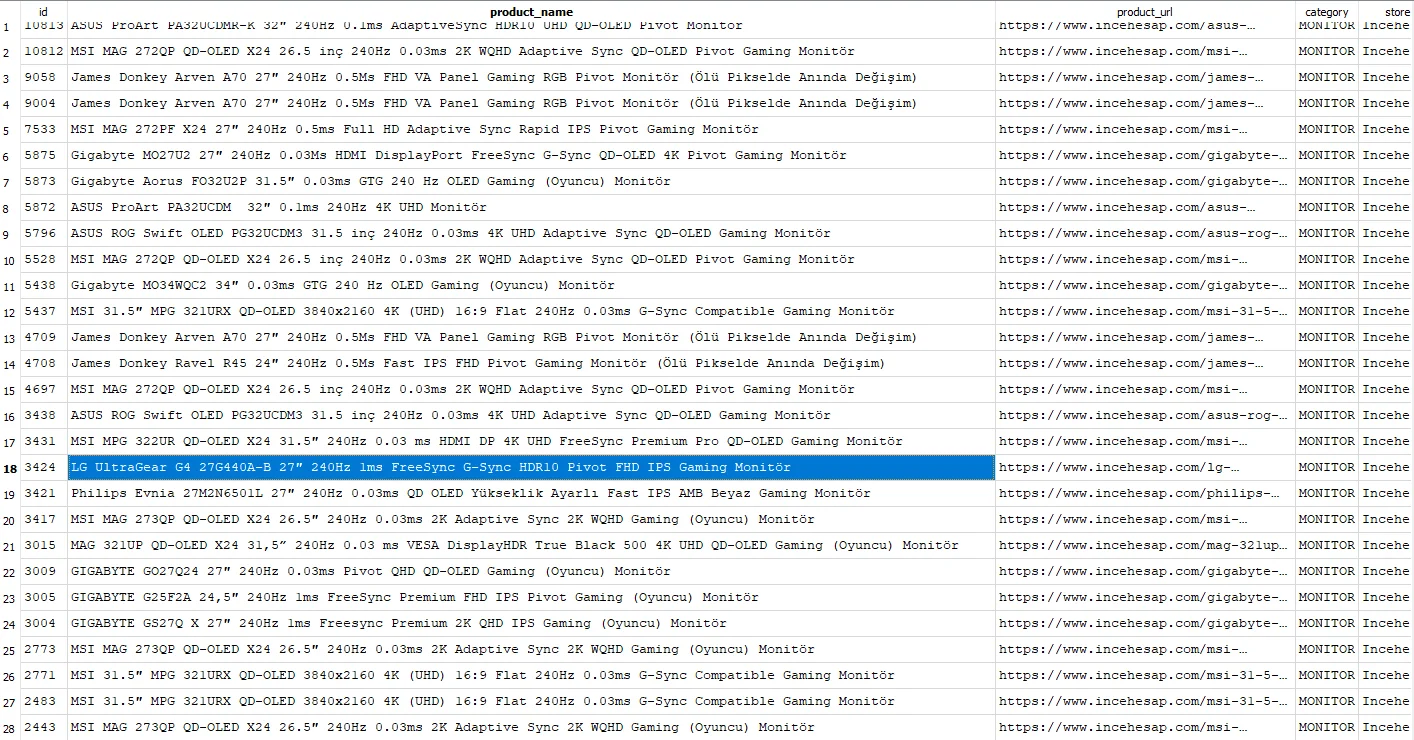Select the philips product URL cell
Screen dimensions: 1414x740
(x=1145, y=493)
